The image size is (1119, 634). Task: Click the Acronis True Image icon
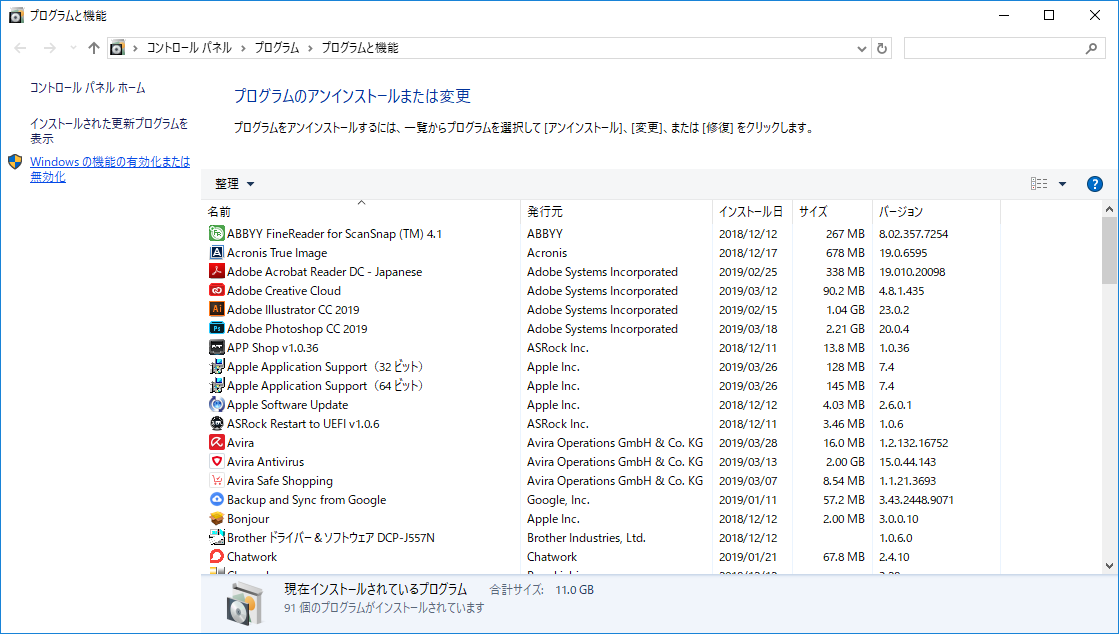[217, 253]
